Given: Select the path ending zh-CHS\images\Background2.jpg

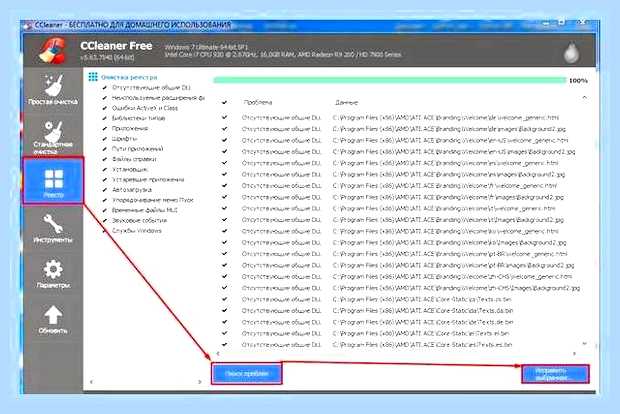Looking at the screenshot, I should pyautogui.click(x=456, y=288).
